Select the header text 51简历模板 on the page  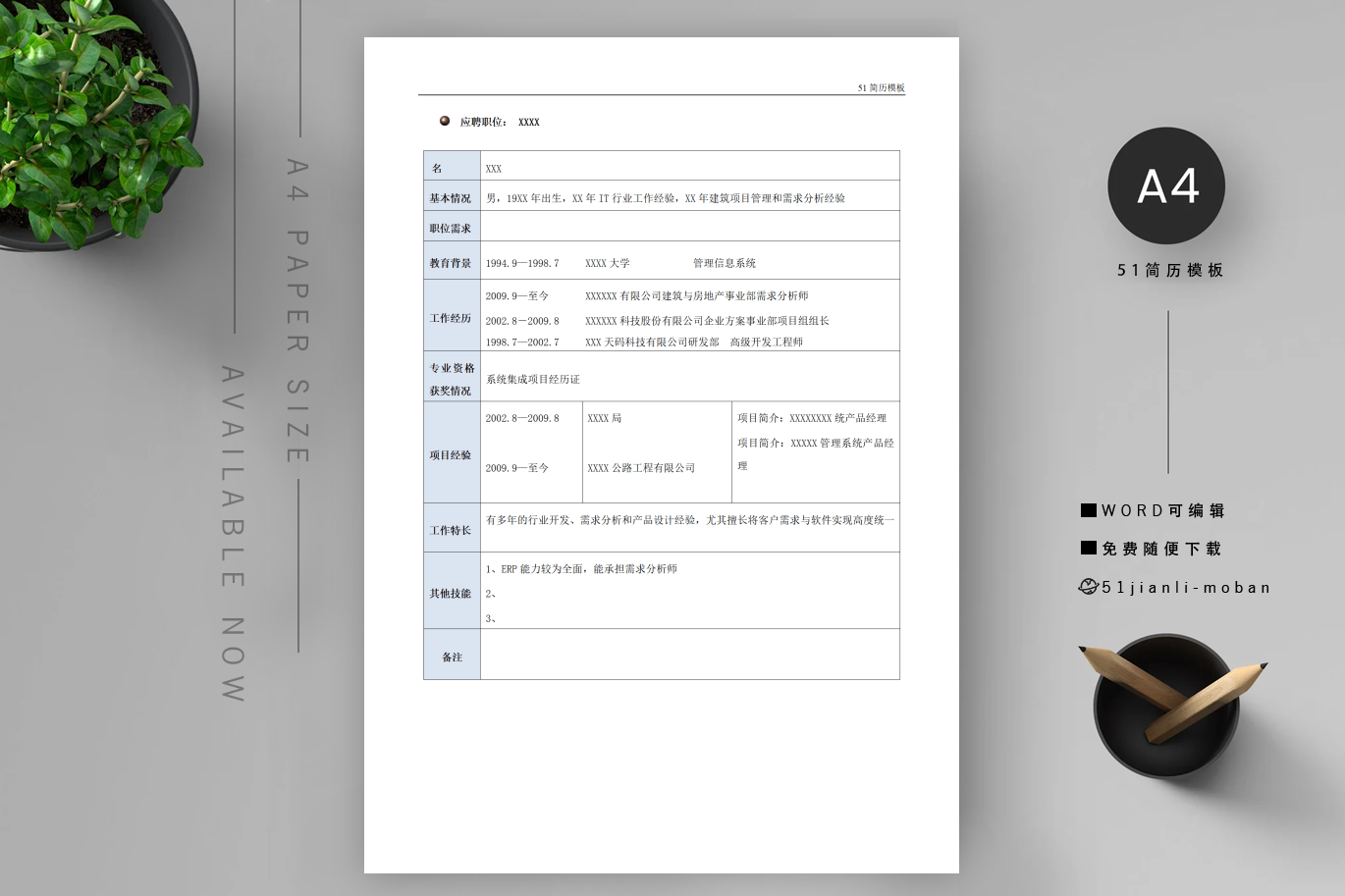[x=881, y=88]
